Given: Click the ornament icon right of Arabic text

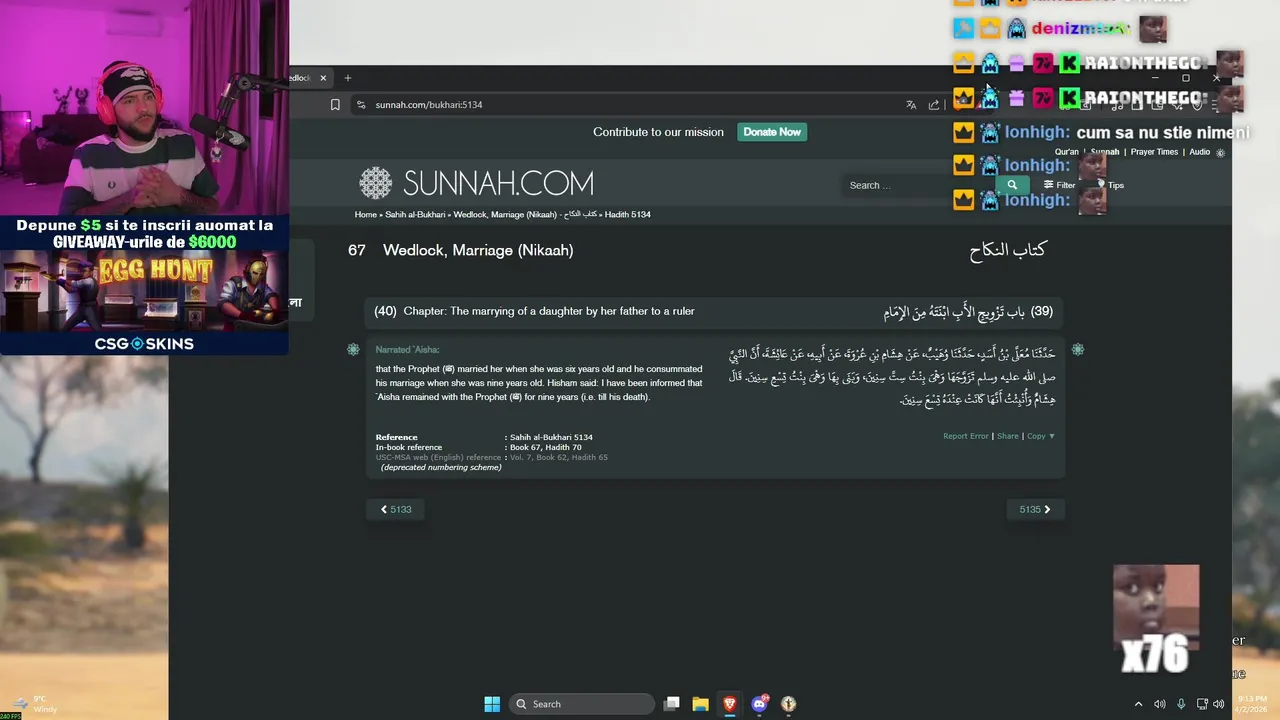Looking at the screenshot, I should coord(1077,349).
